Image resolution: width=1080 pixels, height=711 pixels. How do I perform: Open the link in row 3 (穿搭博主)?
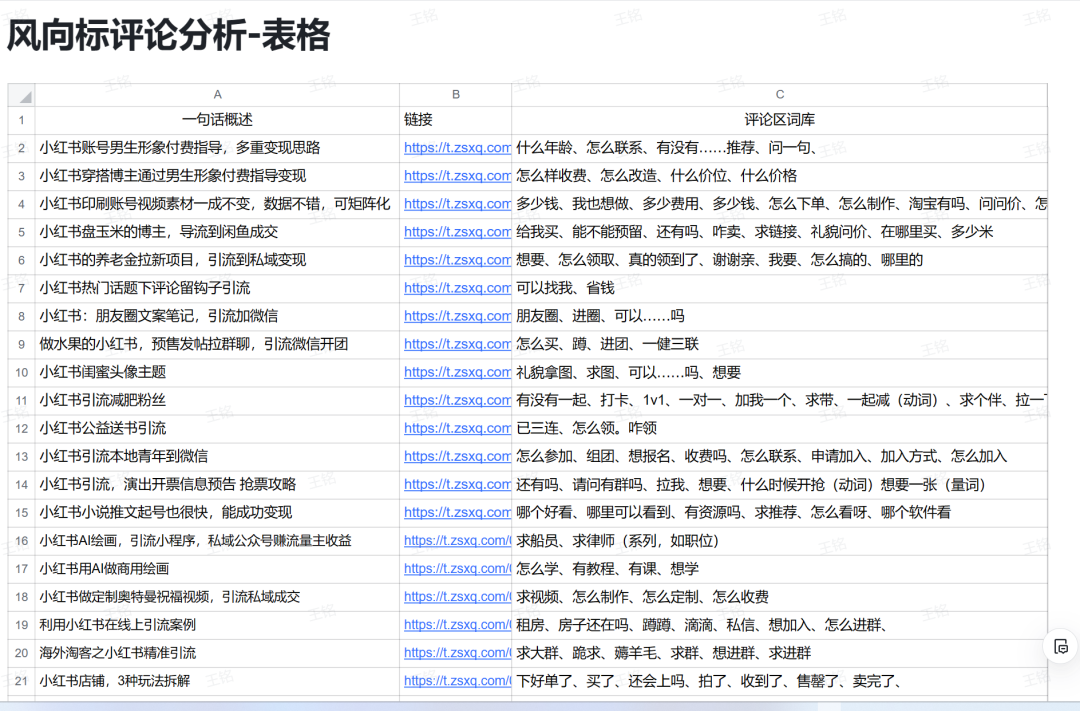pyautogui.click(x=457, y=176)
